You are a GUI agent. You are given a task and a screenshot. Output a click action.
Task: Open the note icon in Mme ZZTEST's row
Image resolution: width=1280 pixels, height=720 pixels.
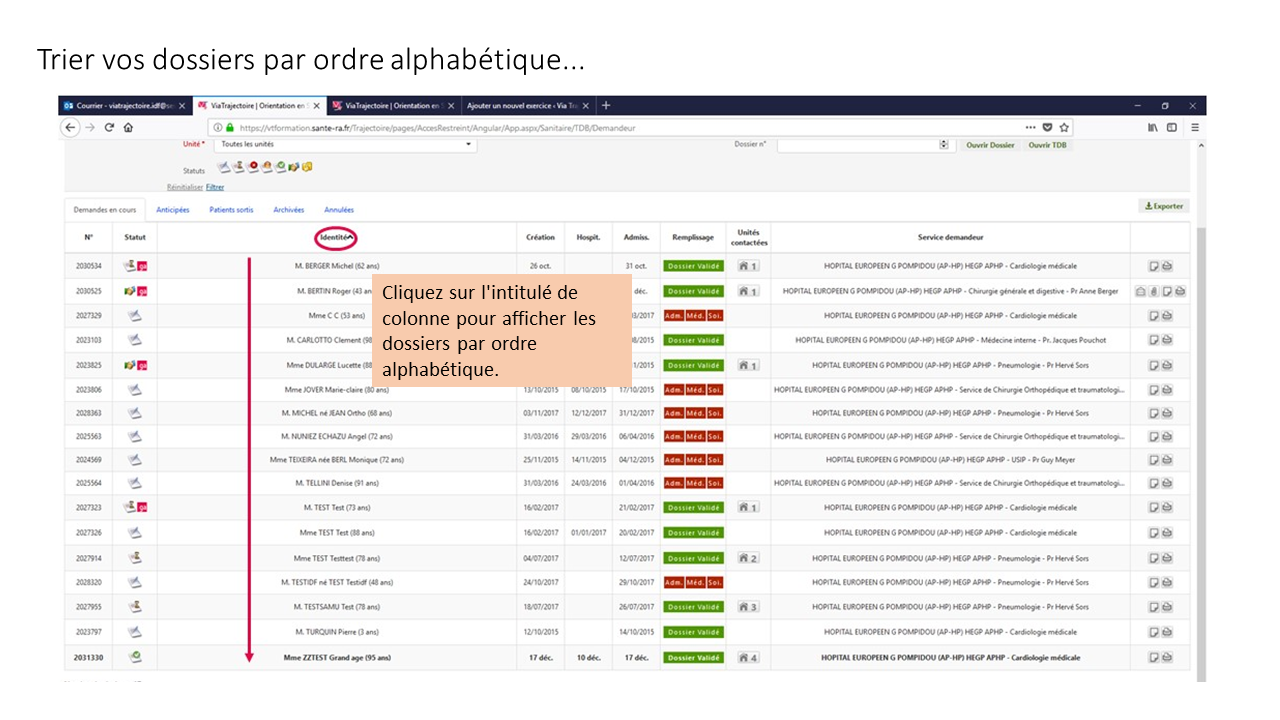(x=1153, y=657)
